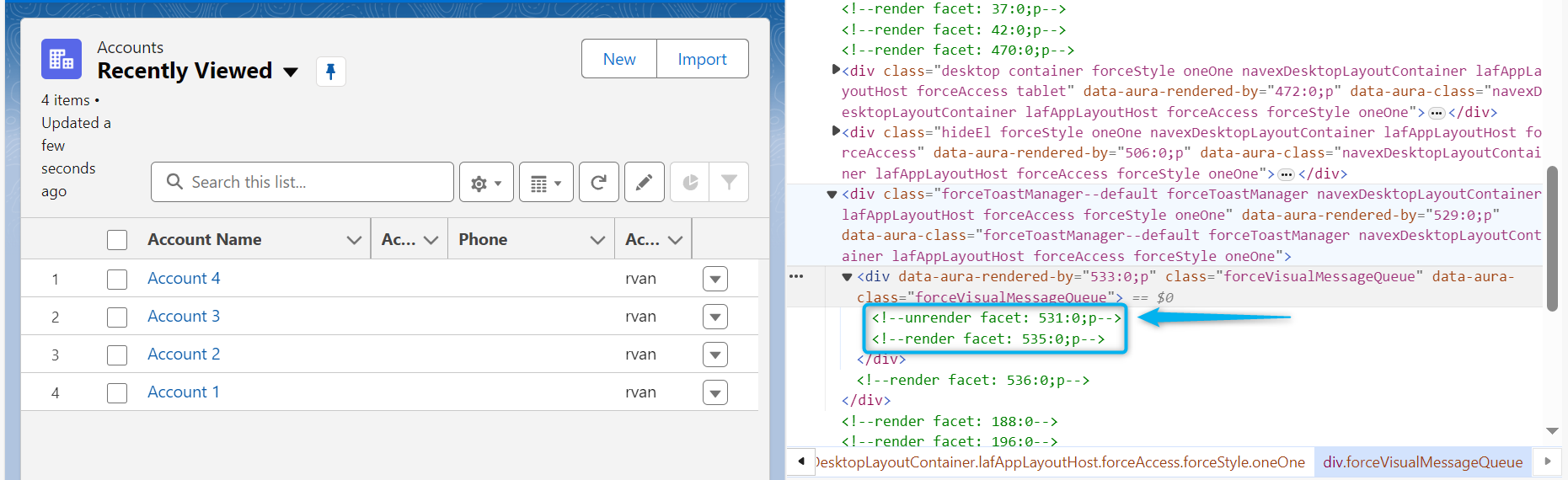Screen dimensions: 1568x480
Task: Open list view controls gear menu
Action: (486, 183)
